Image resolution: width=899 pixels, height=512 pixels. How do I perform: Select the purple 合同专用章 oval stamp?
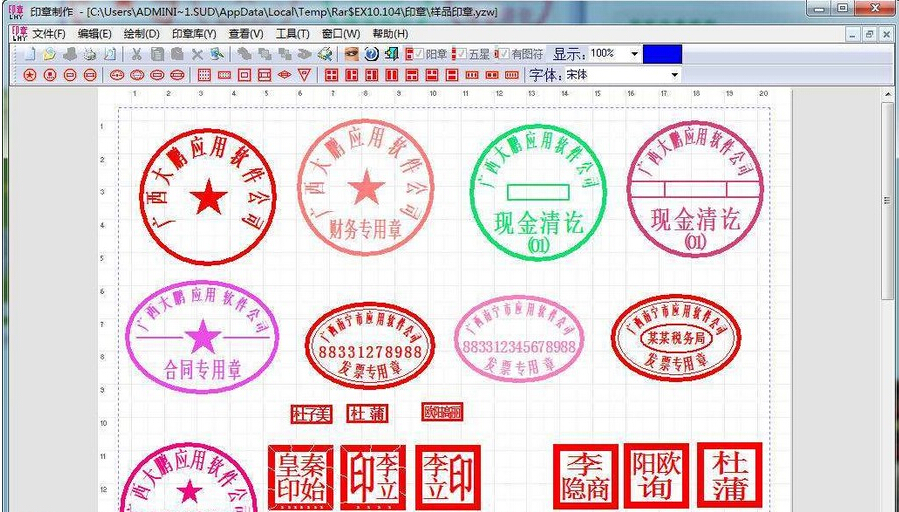click(202, 337)
